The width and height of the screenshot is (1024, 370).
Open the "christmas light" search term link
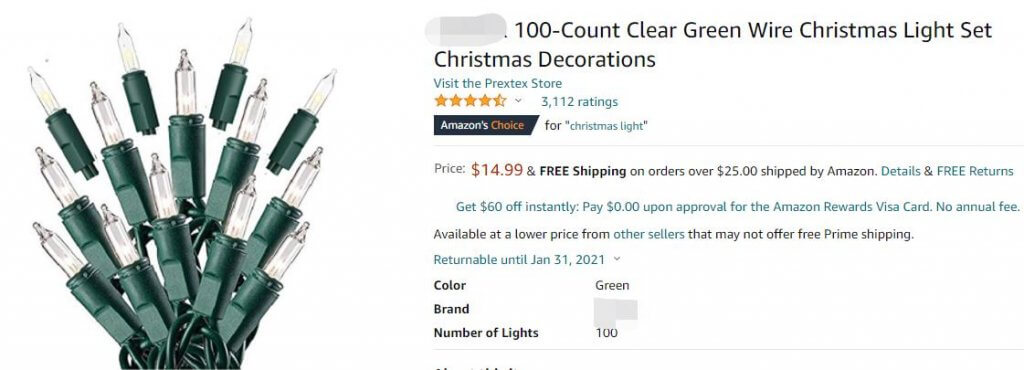click(x=605, y=126)
